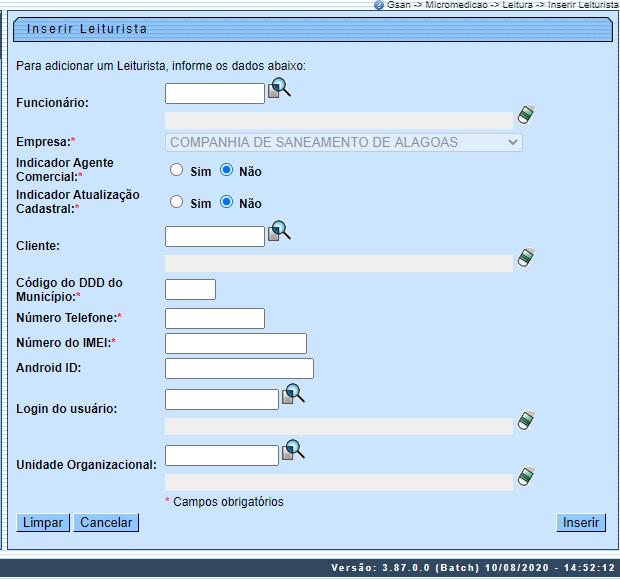Clear Unidade Organizacional with eraser icon
This screenshot has height=579, width=620.
pos(526,476)
